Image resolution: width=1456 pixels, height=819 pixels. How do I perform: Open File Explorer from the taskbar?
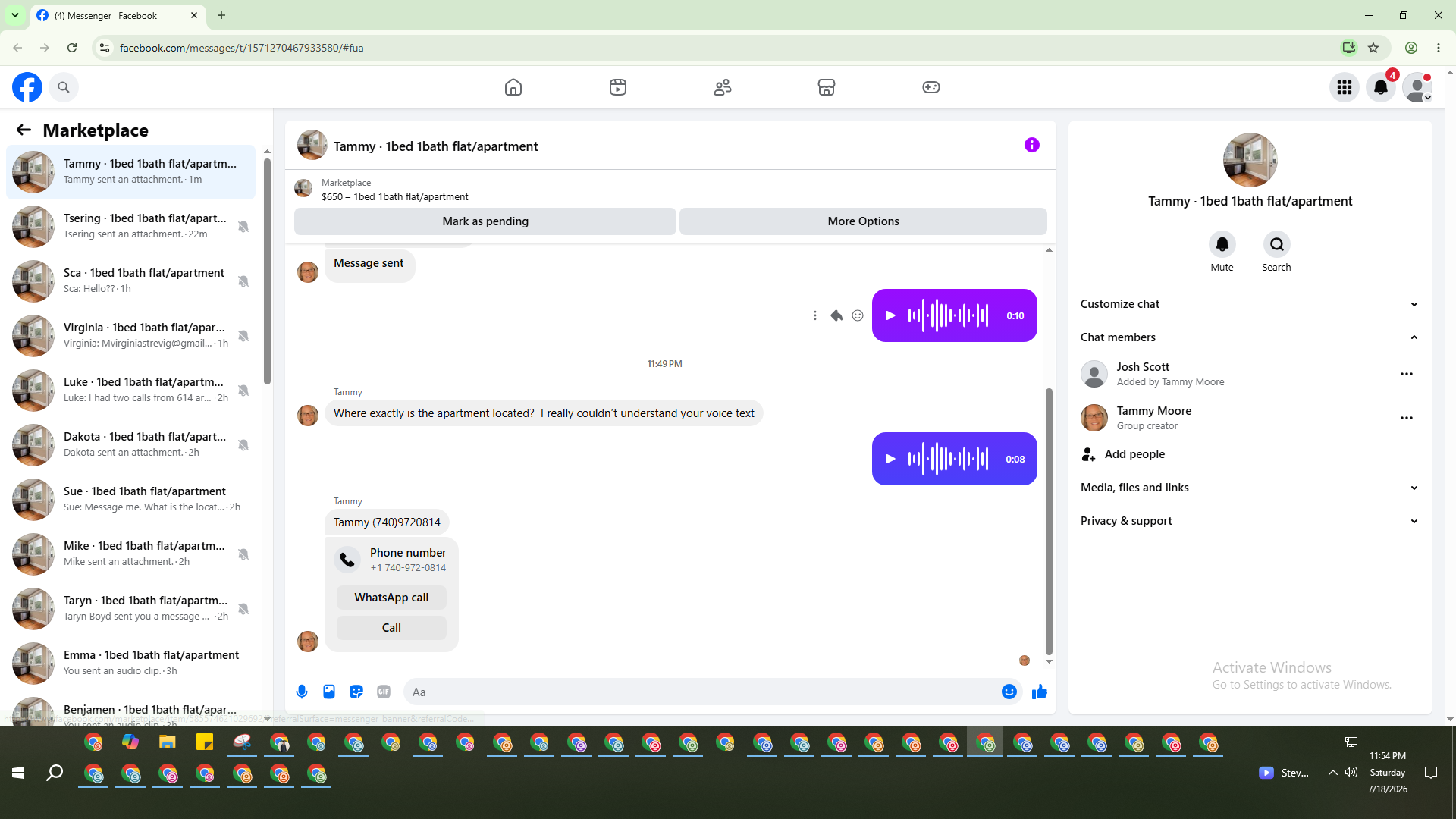(167, 742)
